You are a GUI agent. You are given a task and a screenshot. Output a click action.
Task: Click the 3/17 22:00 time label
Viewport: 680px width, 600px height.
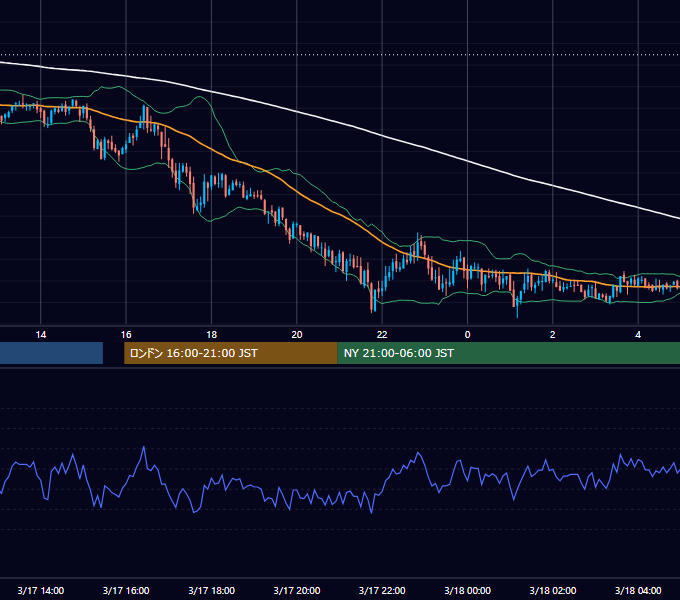[x=382, y=590]
